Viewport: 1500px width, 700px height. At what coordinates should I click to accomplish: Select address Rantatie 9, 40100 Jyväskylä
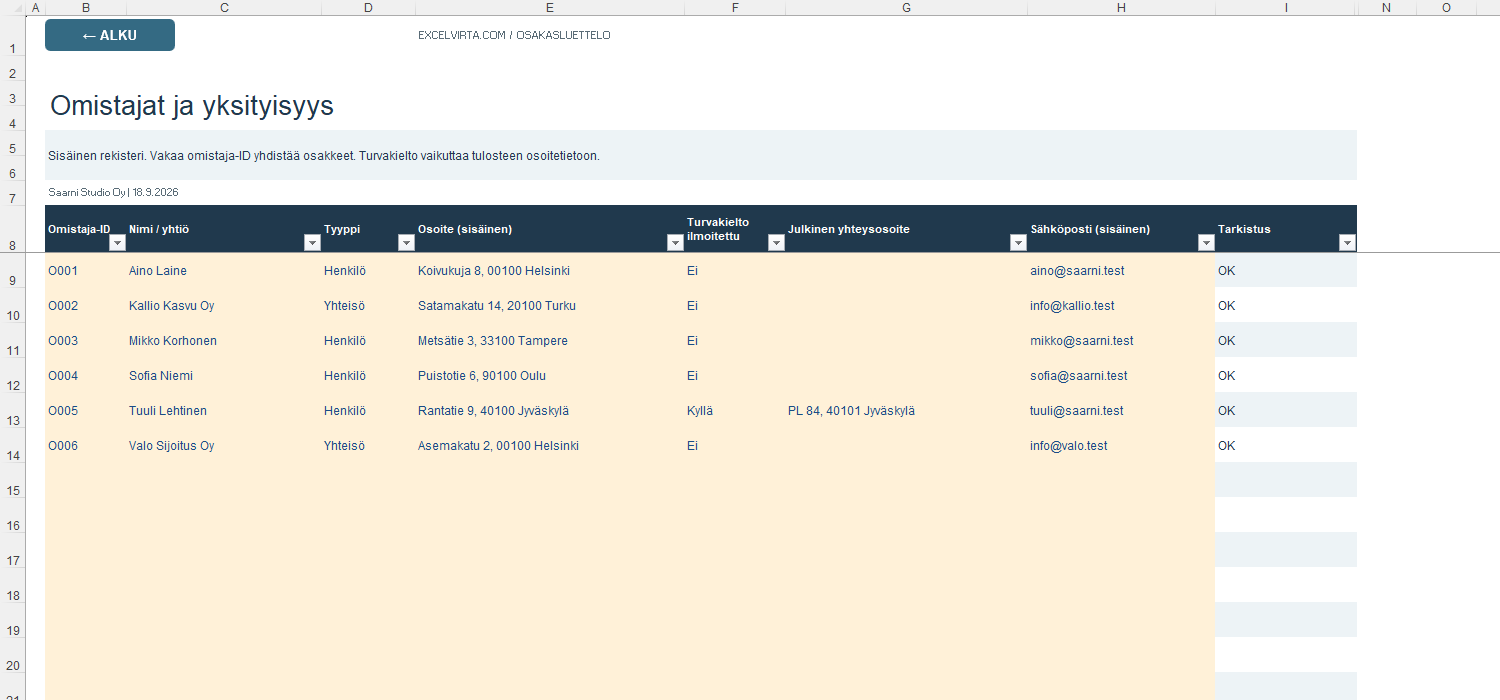(550, 411)
